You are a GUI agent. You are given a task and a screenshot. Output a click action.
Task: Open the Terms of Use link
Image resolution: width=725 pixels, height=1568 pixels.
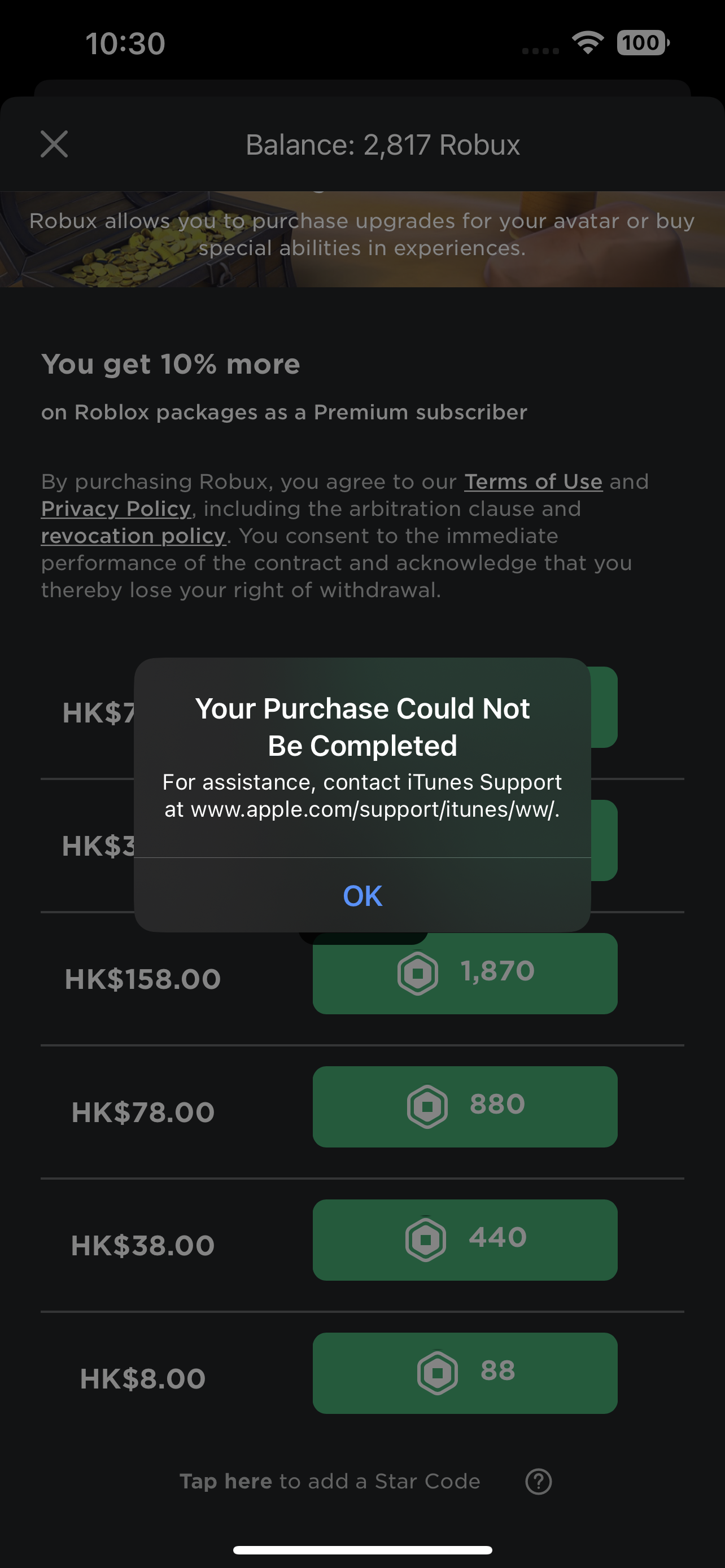532,481
